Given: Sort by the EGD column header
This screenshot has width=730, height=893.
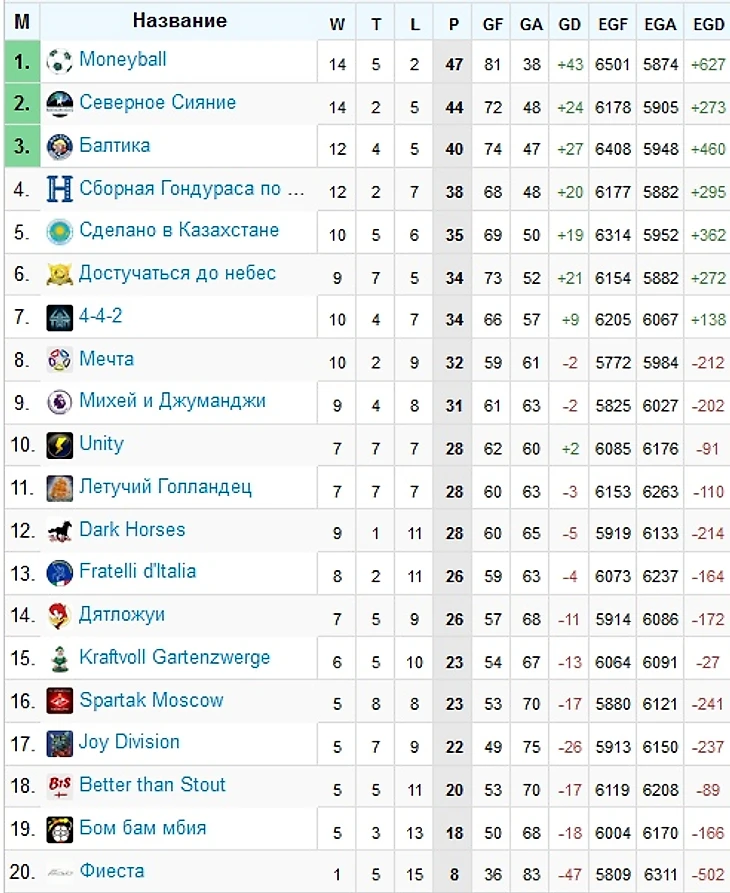Looking at the screenshot, I should click(x=708, y=25).
